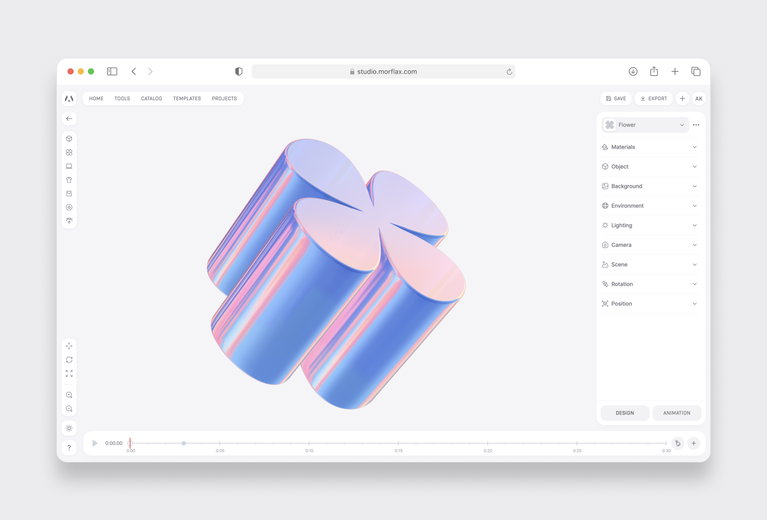Screen dimensions: 767x520
Task: Expand the Scene section
Action: [650, 264]
